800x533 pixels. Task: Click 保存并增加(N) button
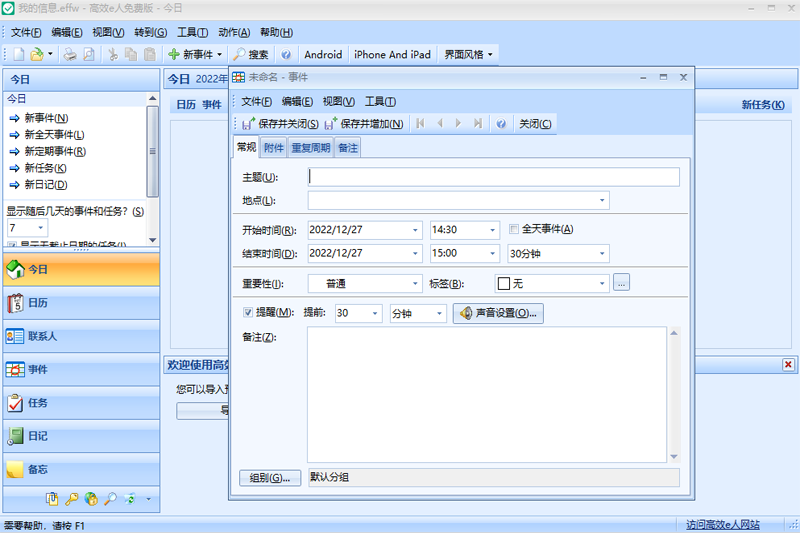364,123
